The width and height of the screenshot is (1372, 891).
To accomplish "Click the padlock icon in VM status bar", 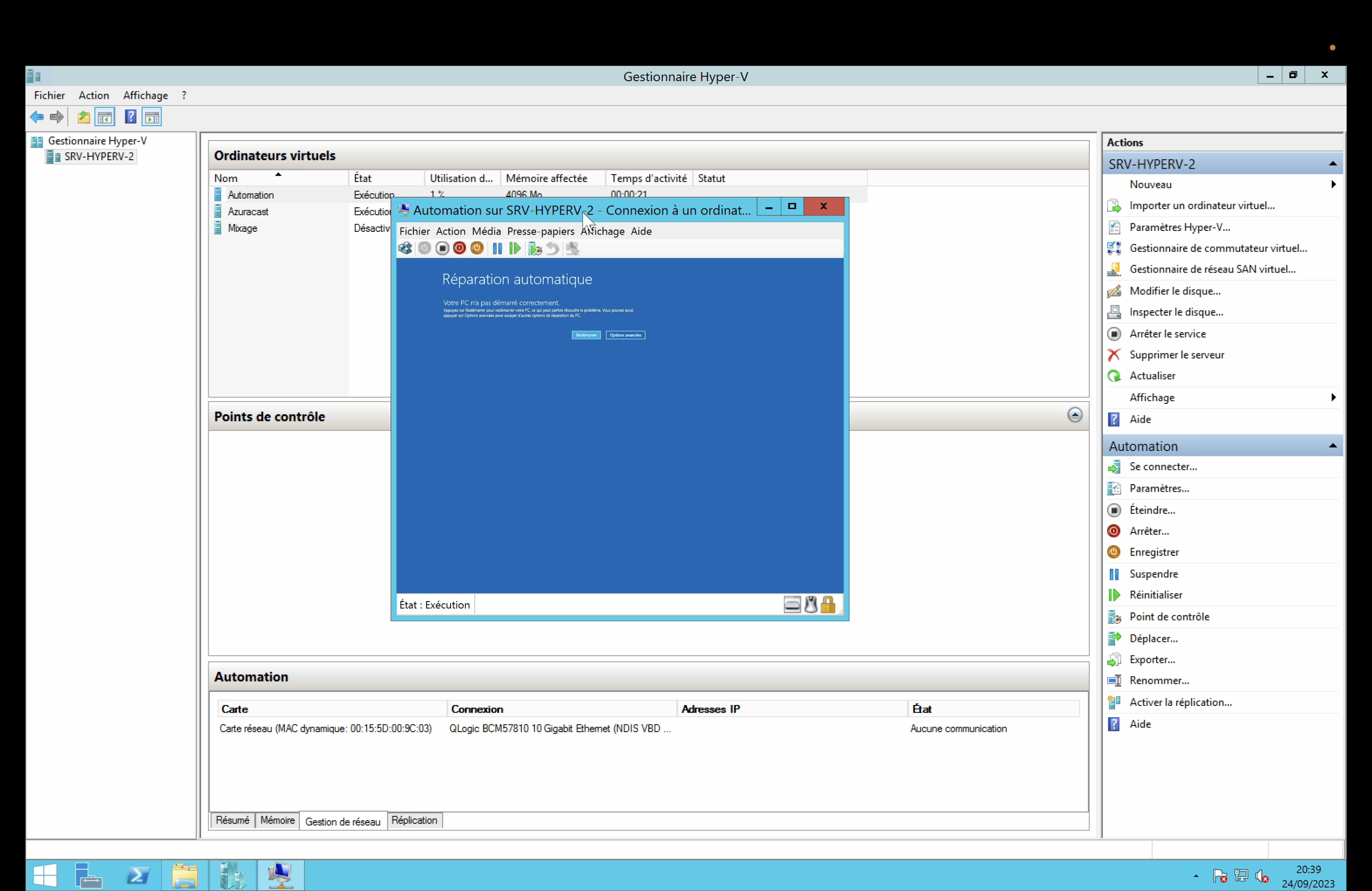I will (828, 605).
